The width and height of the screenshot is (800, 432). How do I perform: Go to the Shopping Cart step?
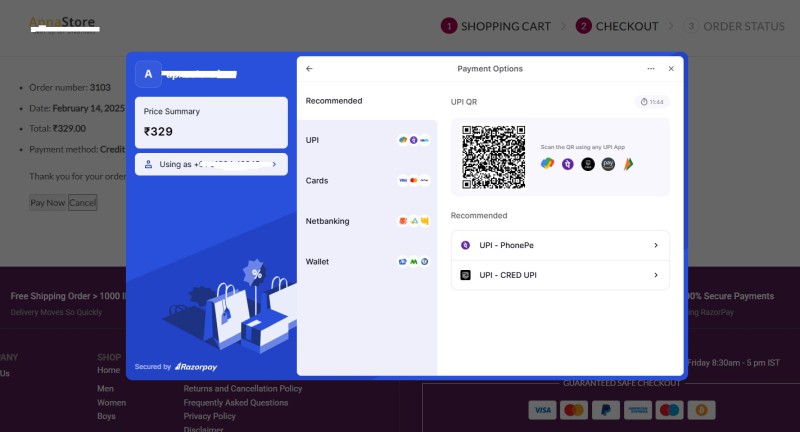(x=496, y=26)
